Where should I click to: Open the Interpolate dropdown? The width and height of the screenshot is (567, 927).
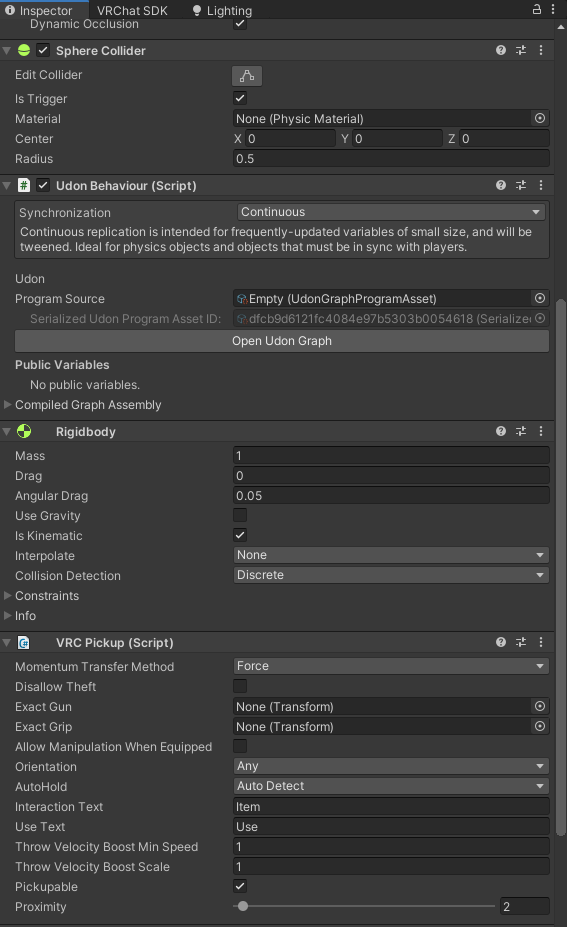[x=391, y=555]
